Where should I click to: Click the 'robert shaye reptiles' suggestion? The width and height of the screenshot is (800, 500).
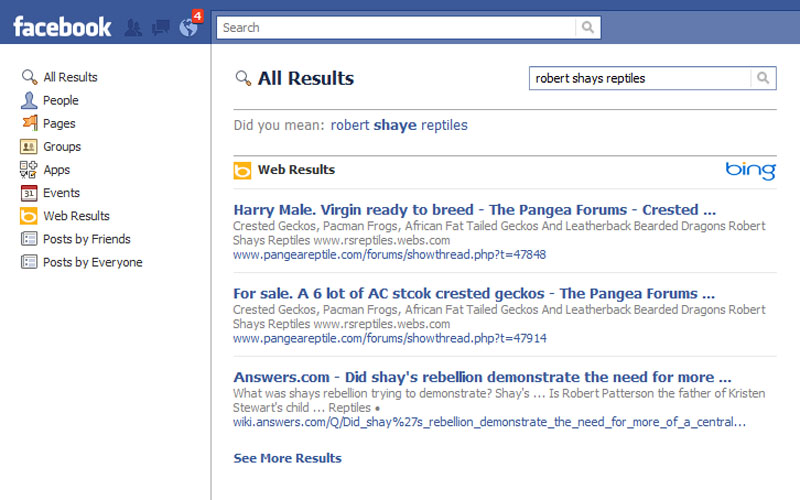[x=399, y=125]
